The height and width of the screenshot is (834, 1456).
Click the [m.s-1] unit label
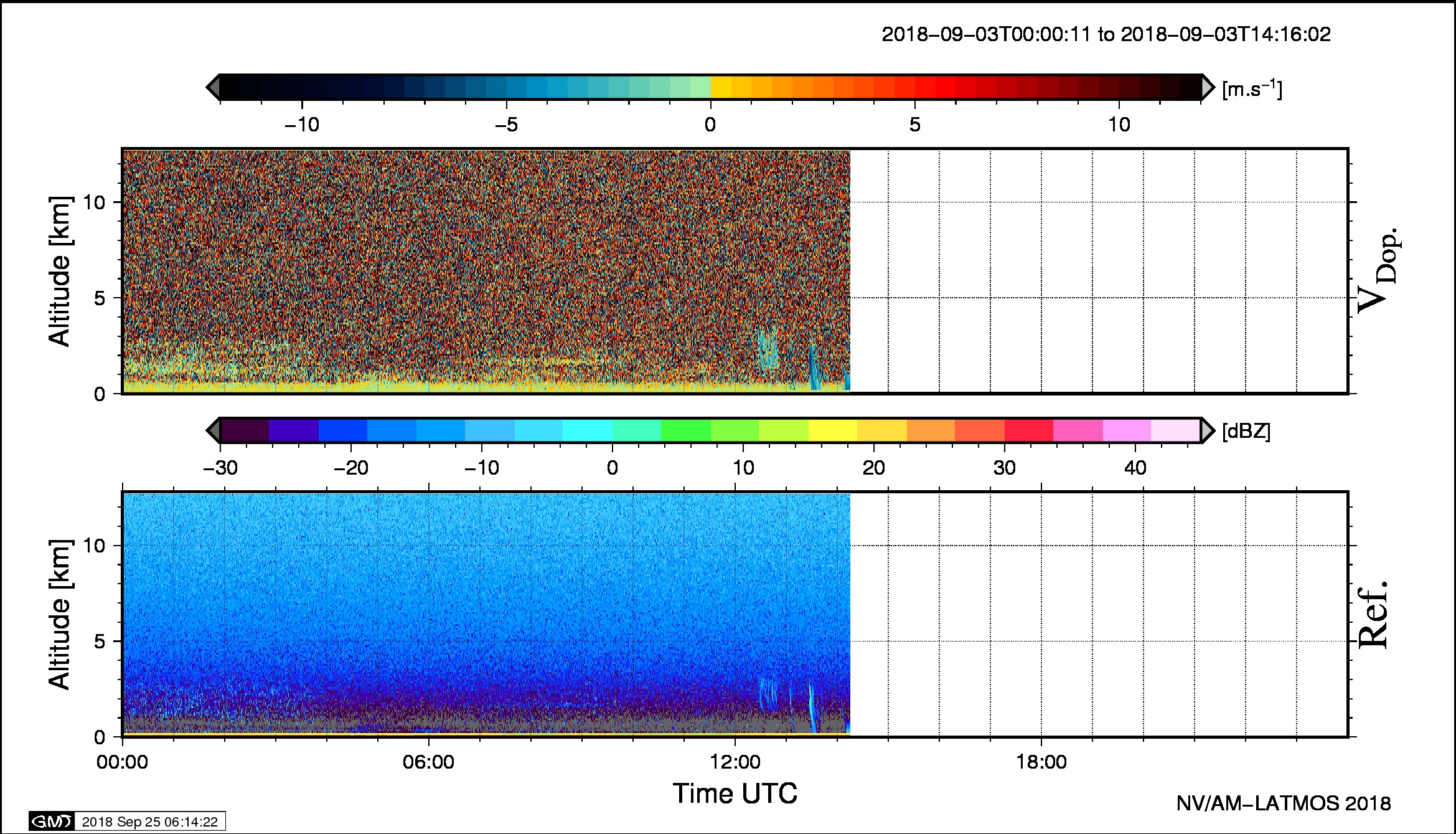(1252, 89)
